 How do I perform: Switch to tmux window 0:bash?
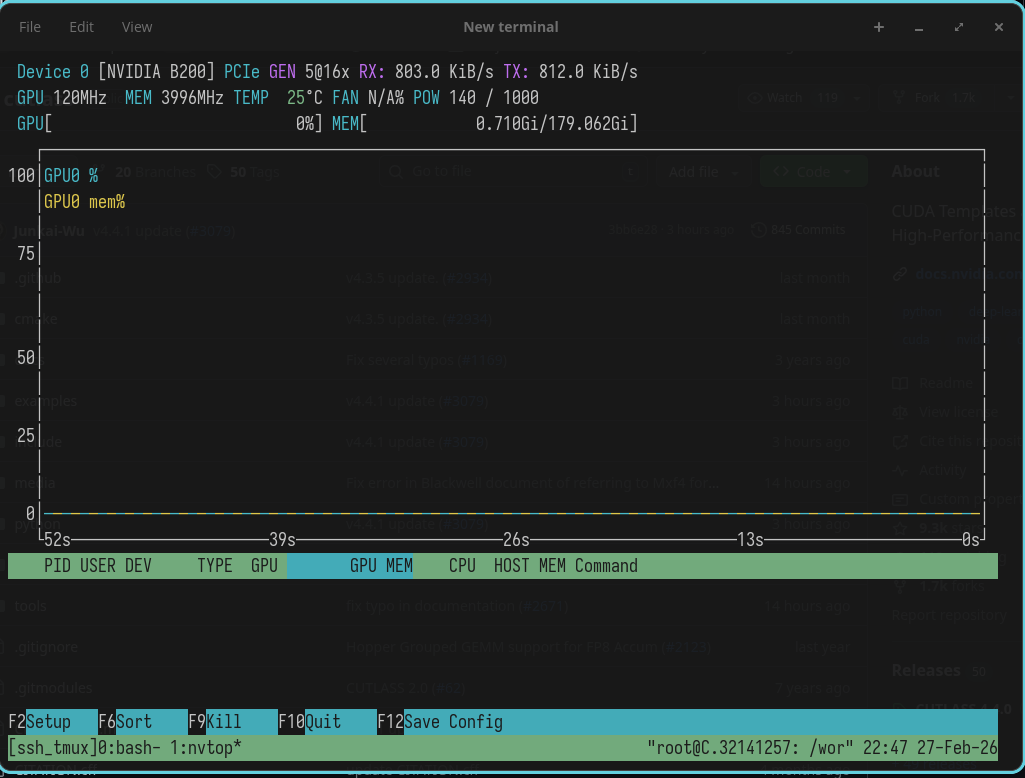[134, 748]
